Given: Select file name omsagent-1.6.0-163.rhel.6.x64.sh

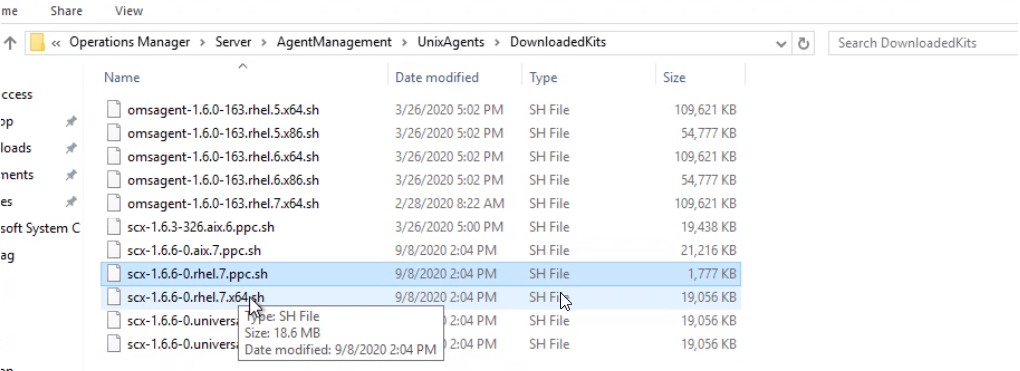Looking at the screenshot, I should pyautogui.click(x=223, y=157).
